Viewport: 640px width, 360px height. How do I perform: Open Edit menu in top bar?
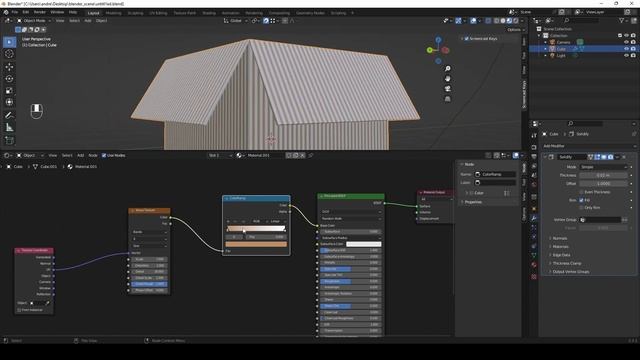point(26,12)
